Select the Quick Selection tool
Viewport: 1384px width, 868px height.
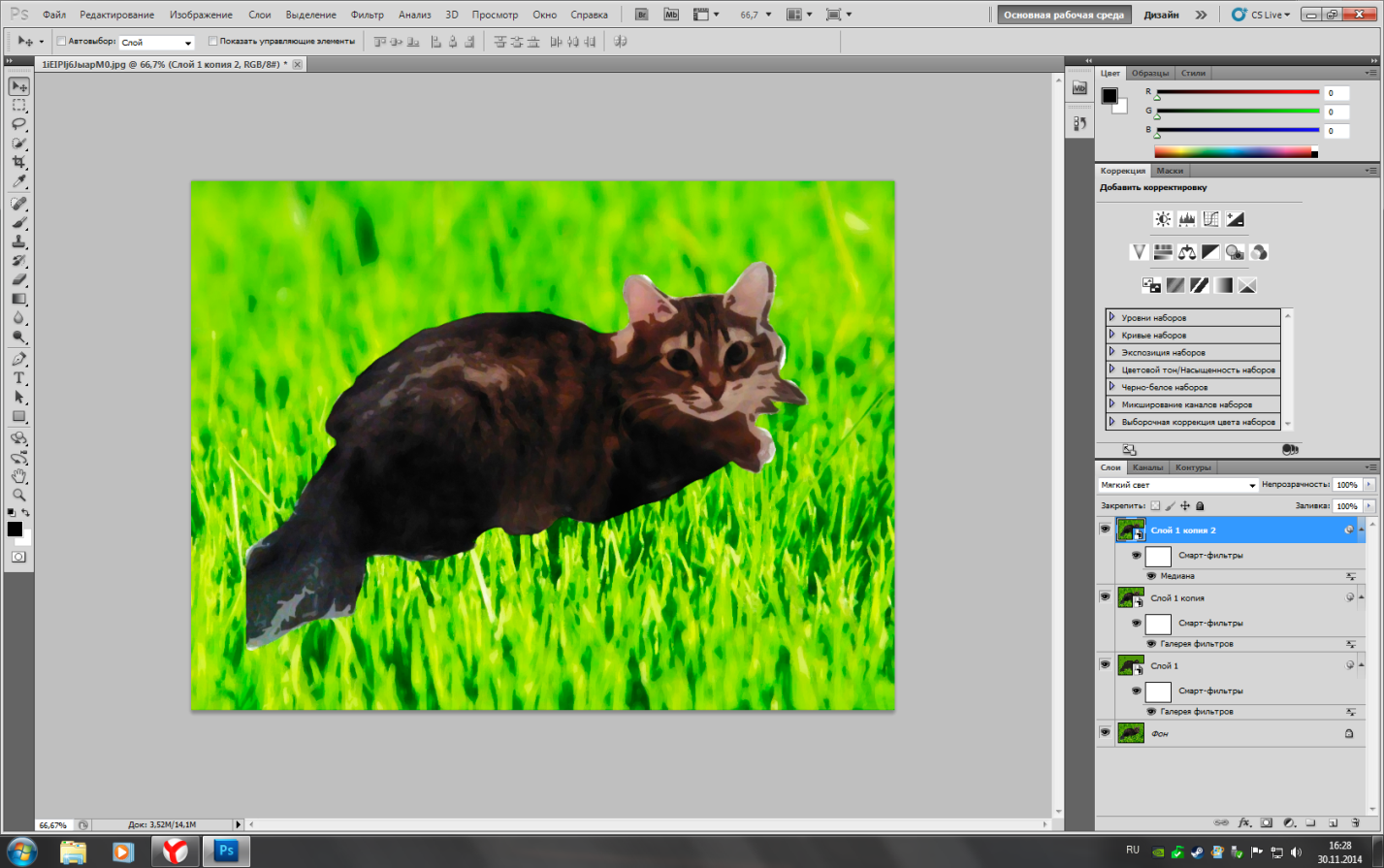point(18,144)
